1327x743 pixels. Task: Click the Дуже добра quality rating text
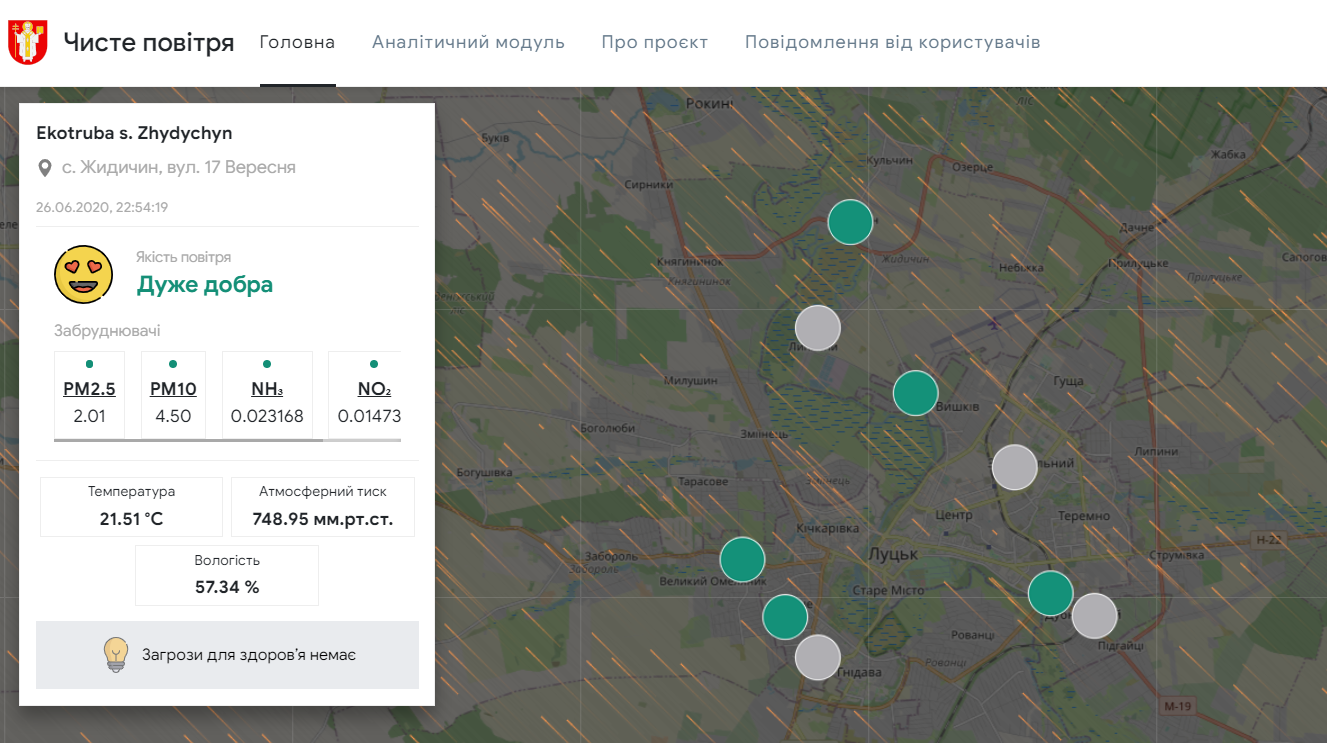tap(205, 285)
